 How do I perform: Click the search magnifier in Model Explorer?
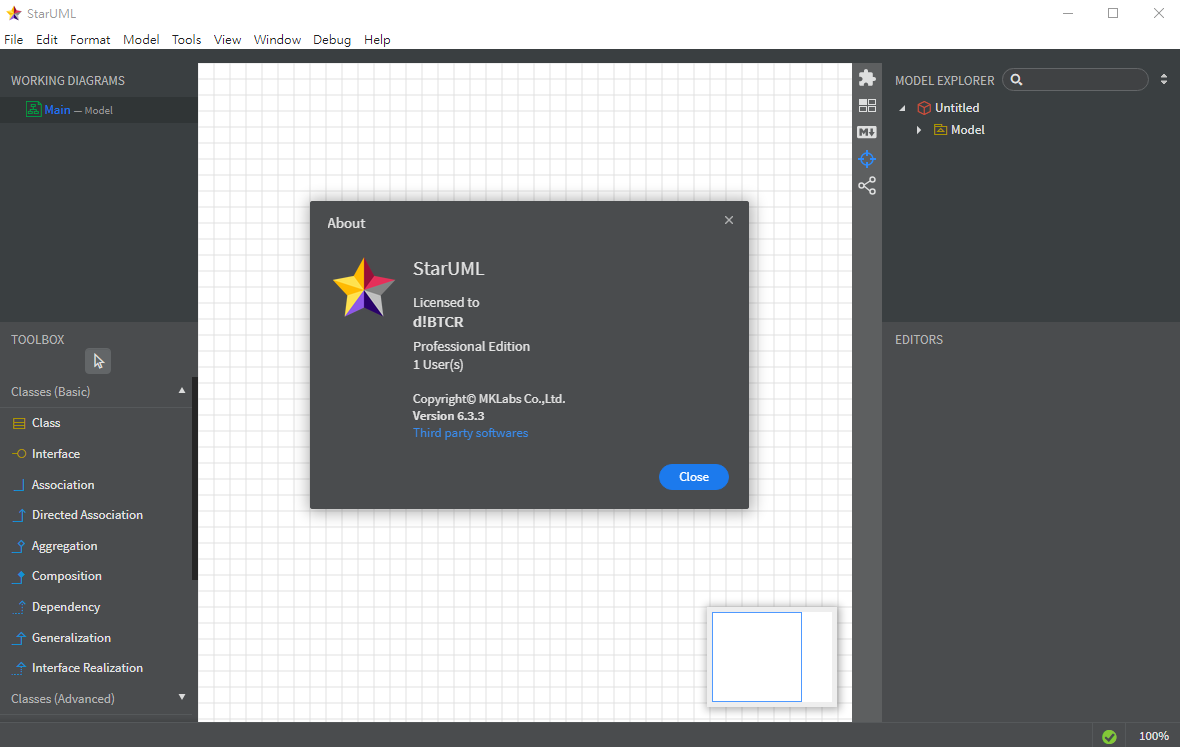pyautogui.click(x=1017, y=80)
